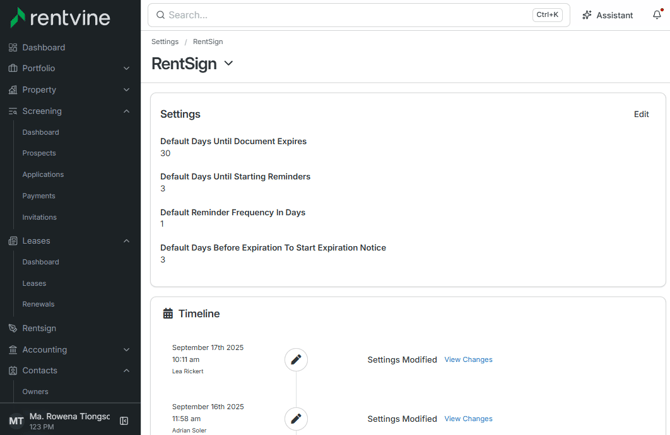Expand the Accounting menu chevron

[126, 350]
